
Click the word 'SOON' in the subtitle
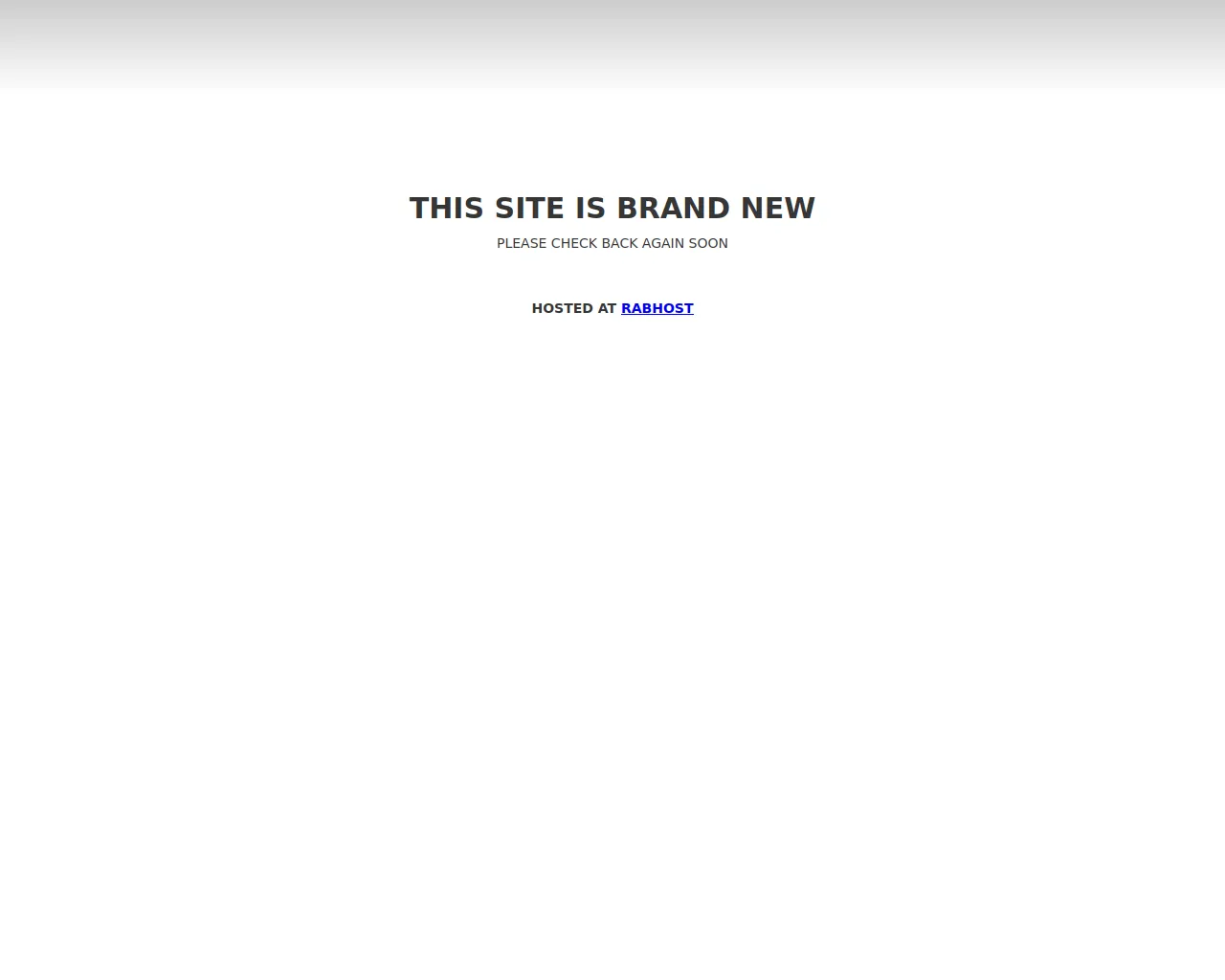(x=708, y=243)
